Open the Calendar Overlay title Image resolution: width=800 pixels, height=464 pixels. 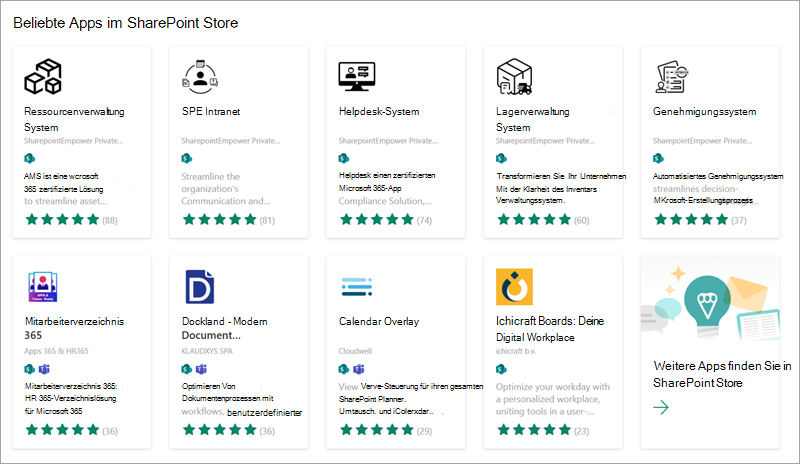pyautogui.click(x=379, y=322)
